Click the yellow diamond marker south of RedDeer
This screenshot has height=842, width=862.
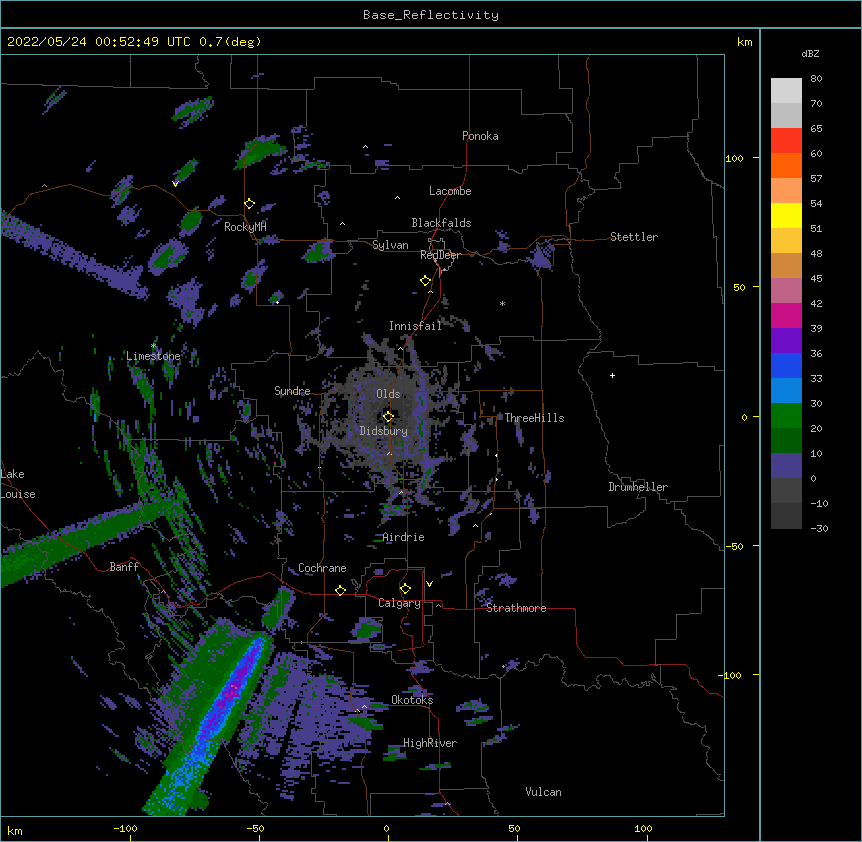pyautogui.click(x=426, y=281)
